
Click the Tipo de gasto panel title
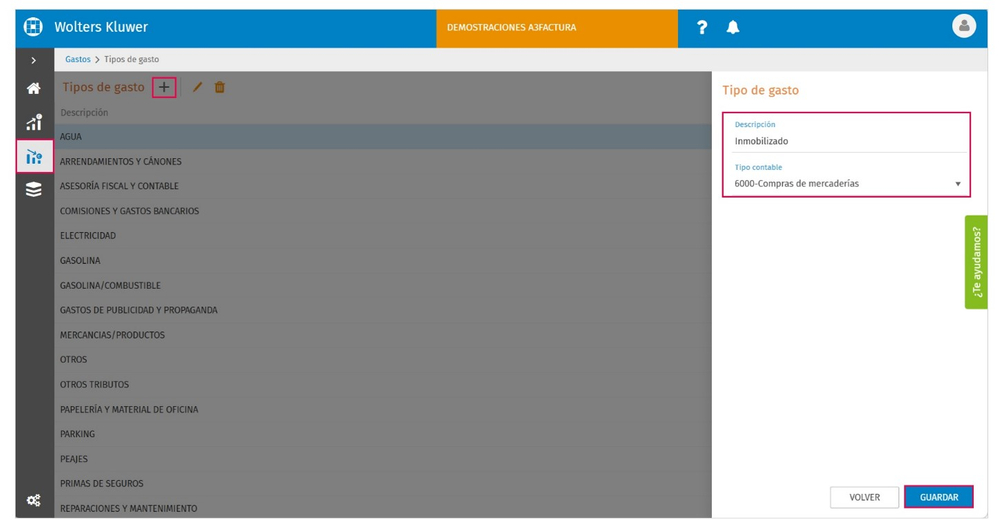760,90
